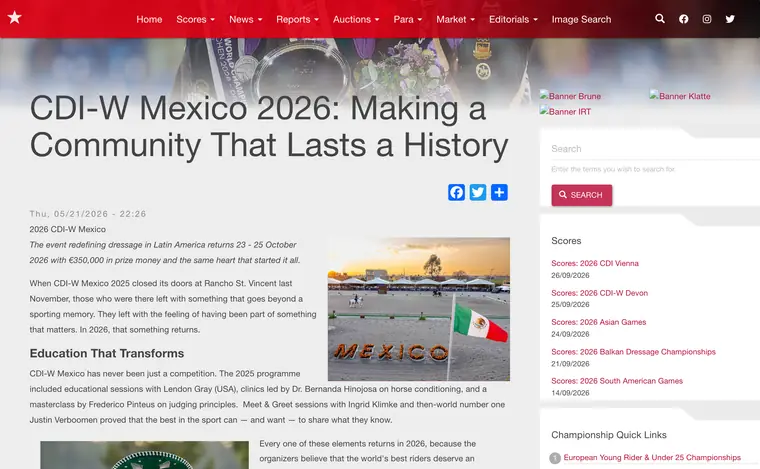Open Scores: 2026 Balkan Dressage Championships
The width and height of the screenshot is (760, 469).
point(633,352)
